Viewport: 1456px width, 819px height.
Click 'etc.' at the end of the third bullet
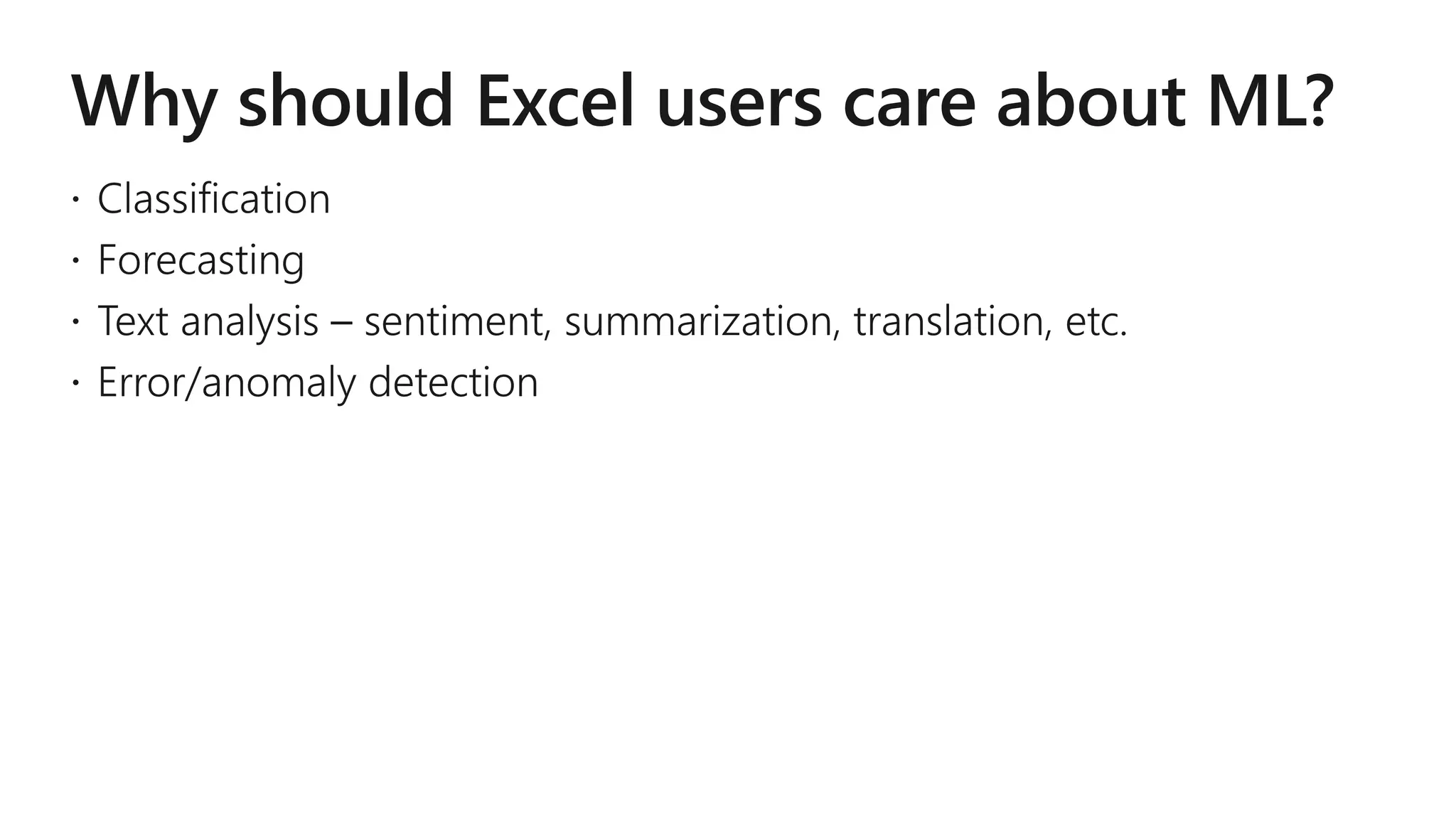(x=1096, y=321)
